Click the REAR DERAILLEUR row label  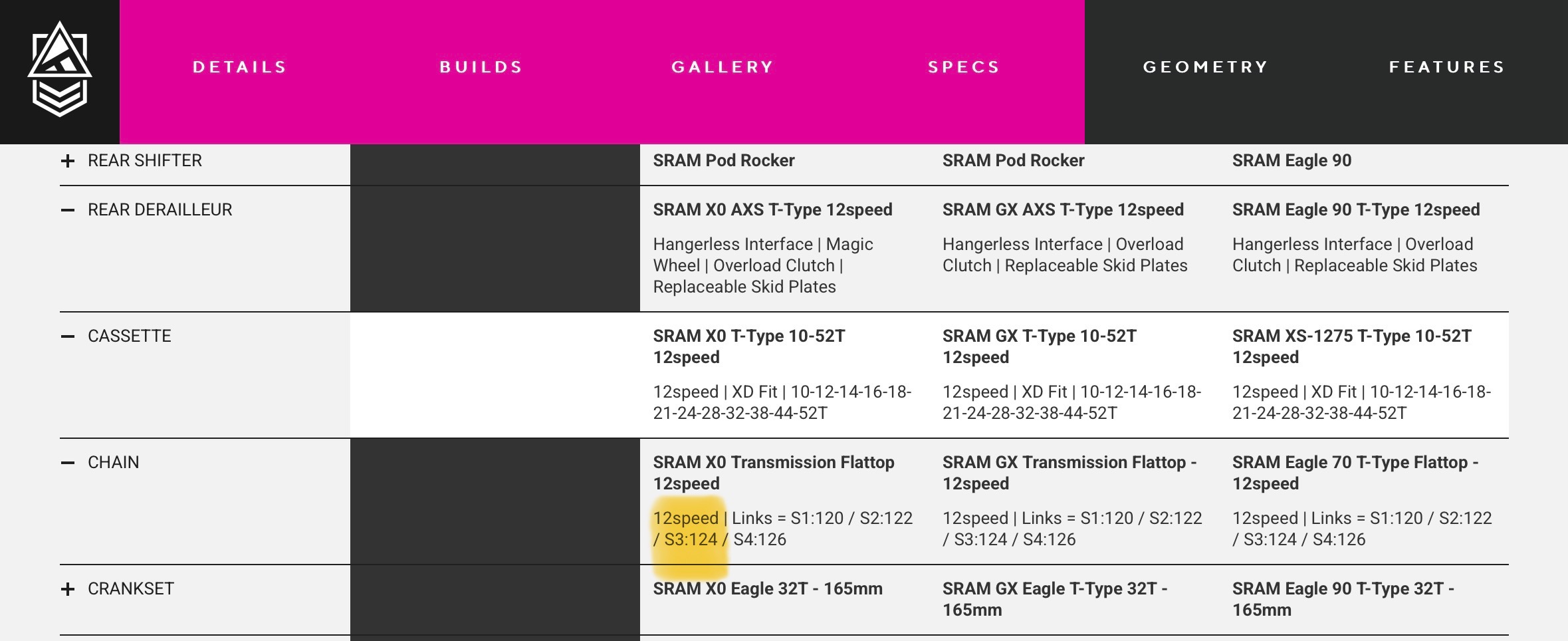(160, 210)
